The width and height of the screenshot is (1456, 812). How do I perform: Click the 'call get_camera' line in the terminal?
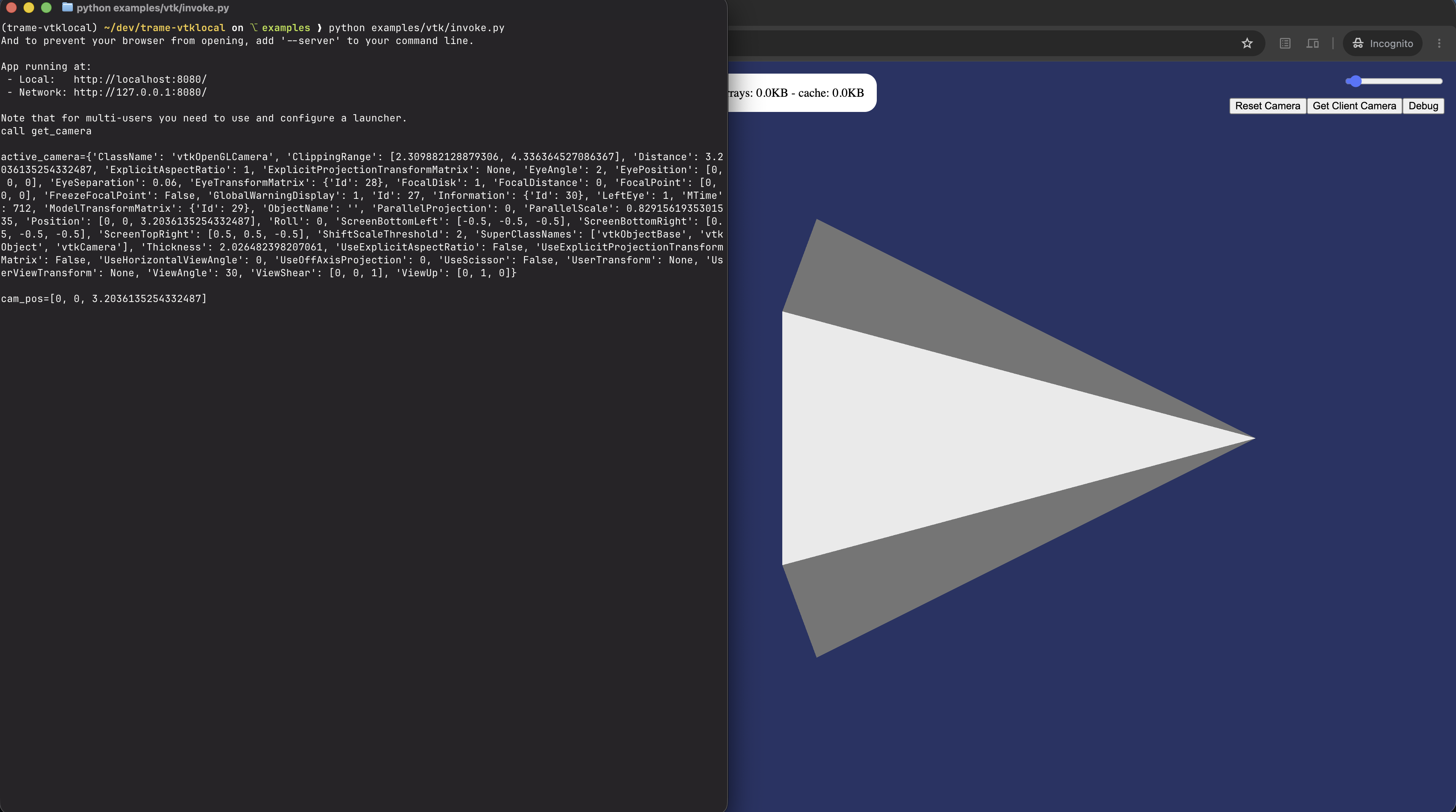pos(46,131)
